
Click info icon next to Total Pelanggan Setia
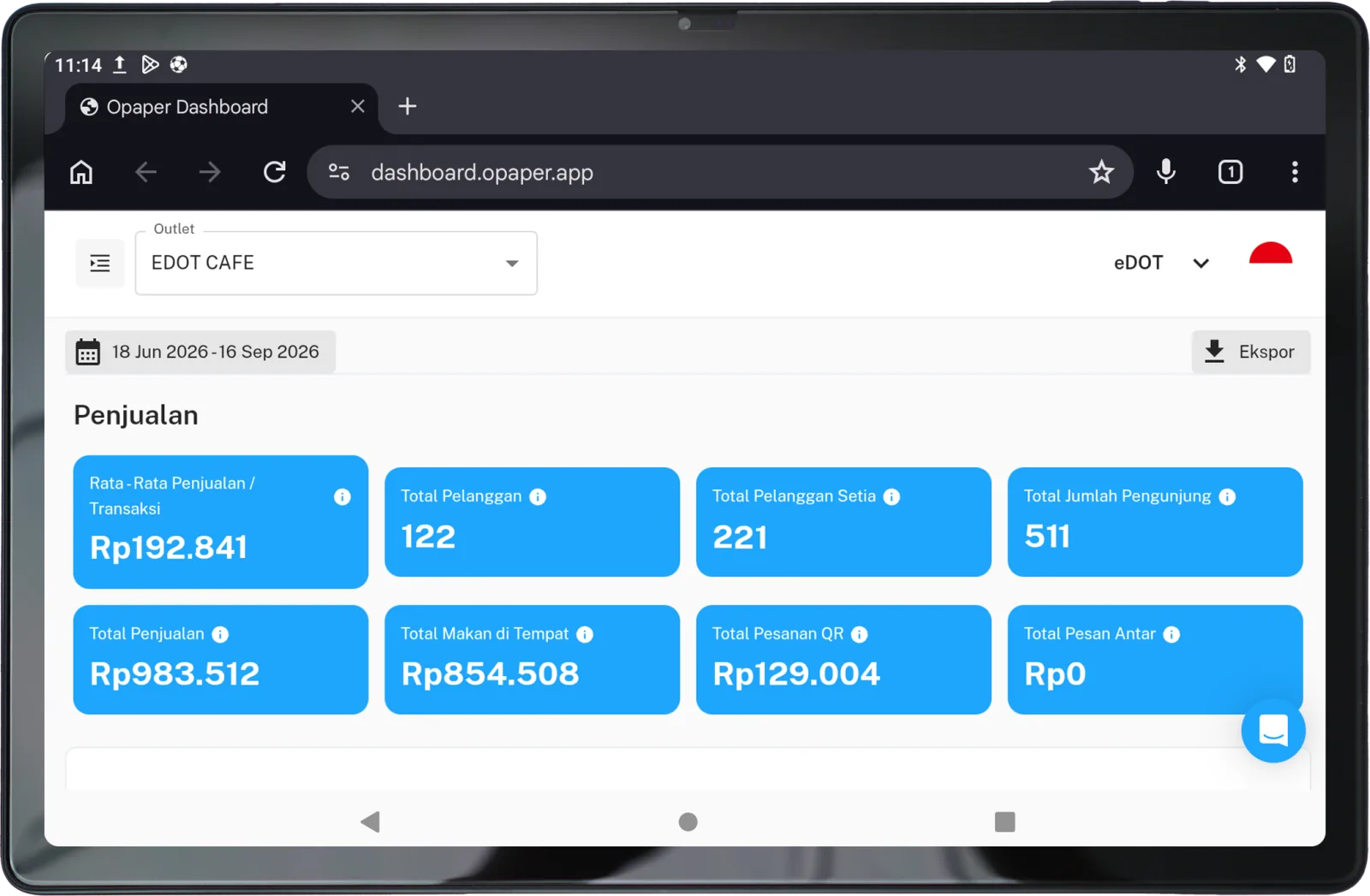[891, 496]
